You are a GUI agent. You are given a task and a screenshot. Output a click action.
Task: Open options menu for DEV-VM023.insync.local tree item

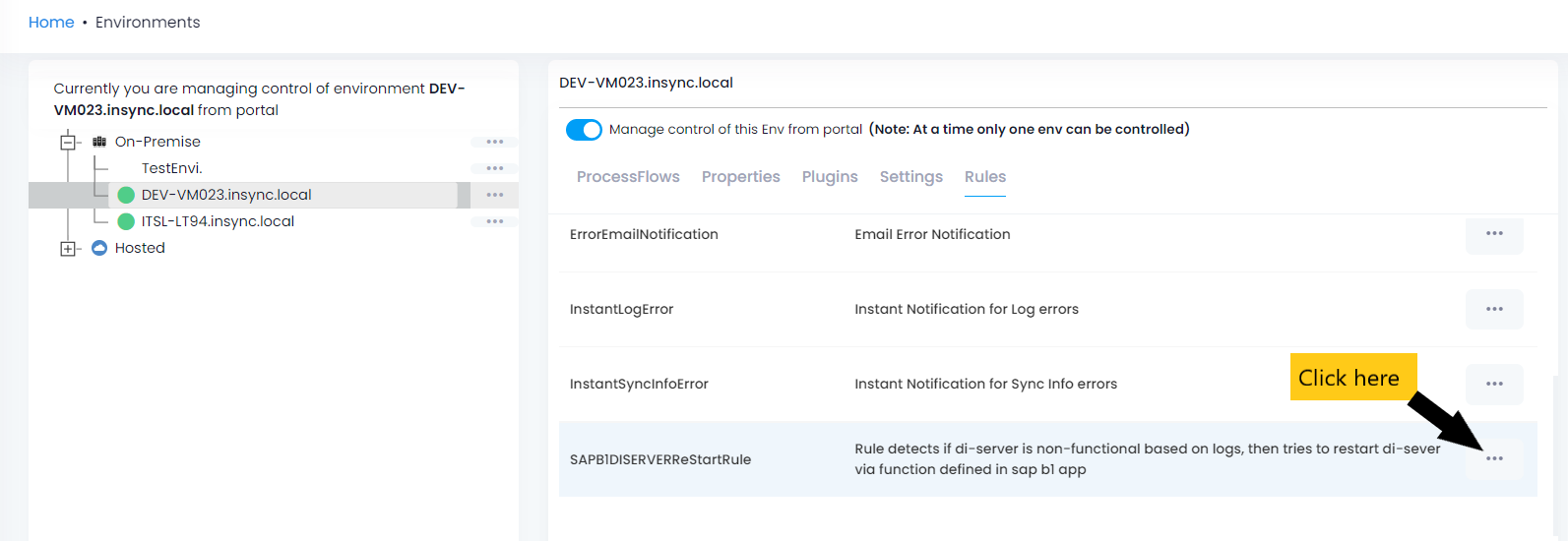(494, 195)
